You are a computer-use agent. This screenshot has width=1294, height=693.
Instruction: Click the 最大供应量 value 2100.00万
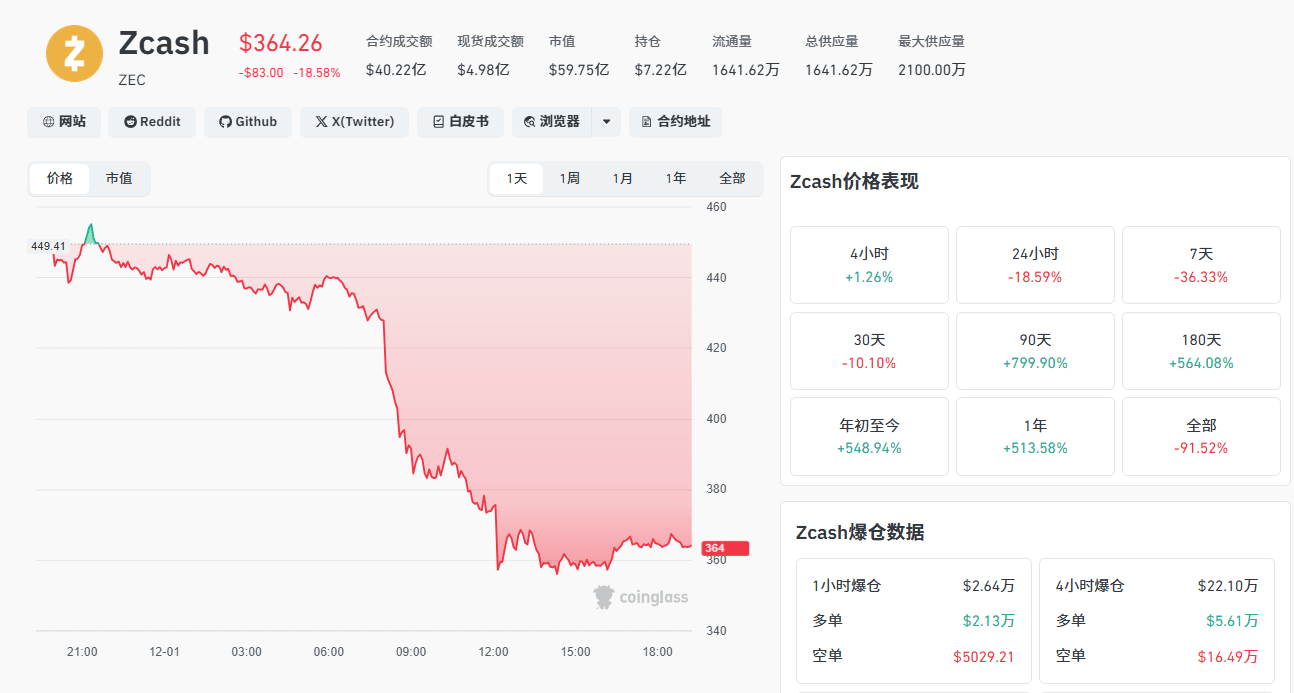[x=932, y=70]
